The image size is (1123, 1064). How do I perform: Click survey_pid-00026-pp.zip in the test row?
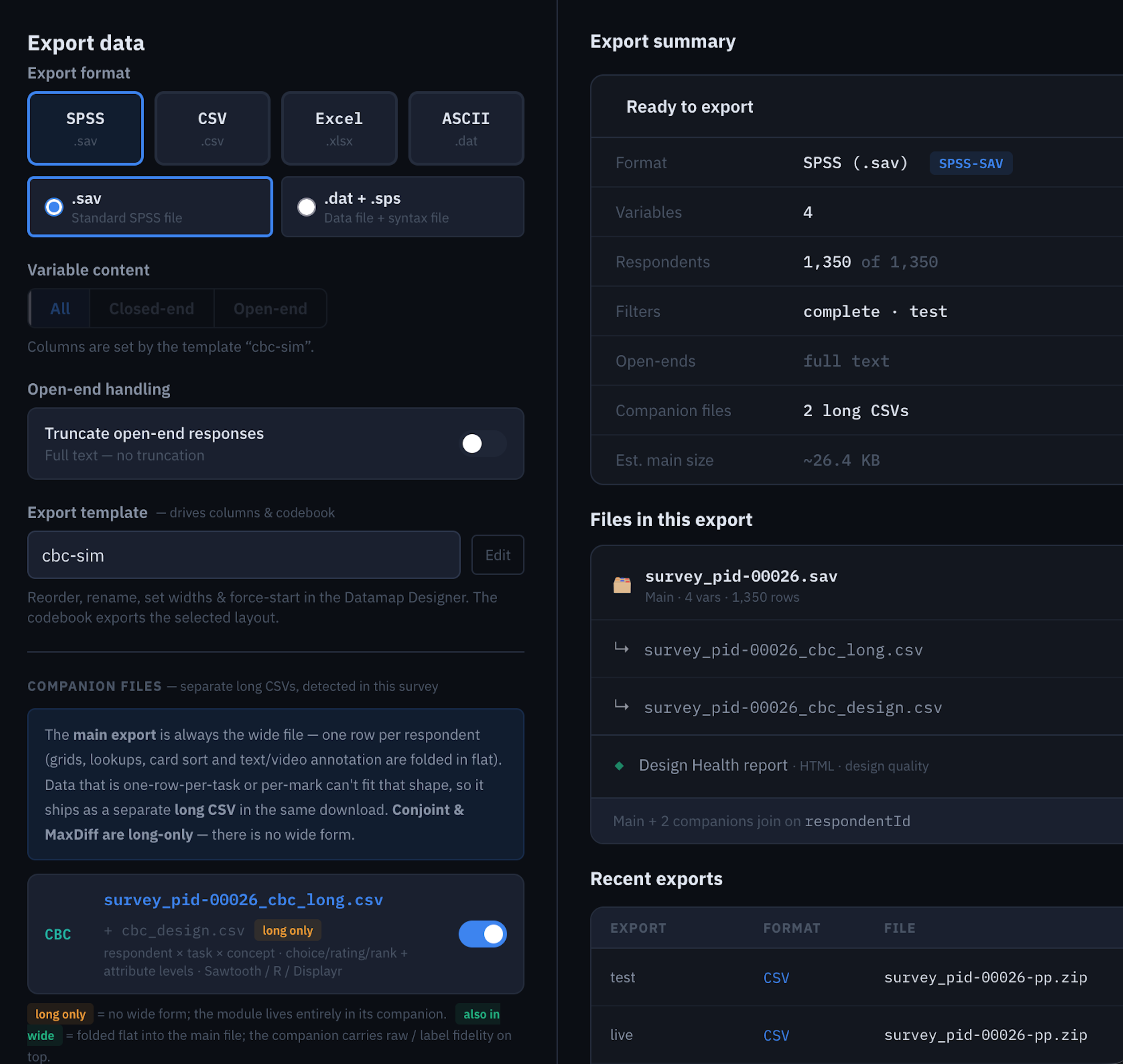coord(986,977)
